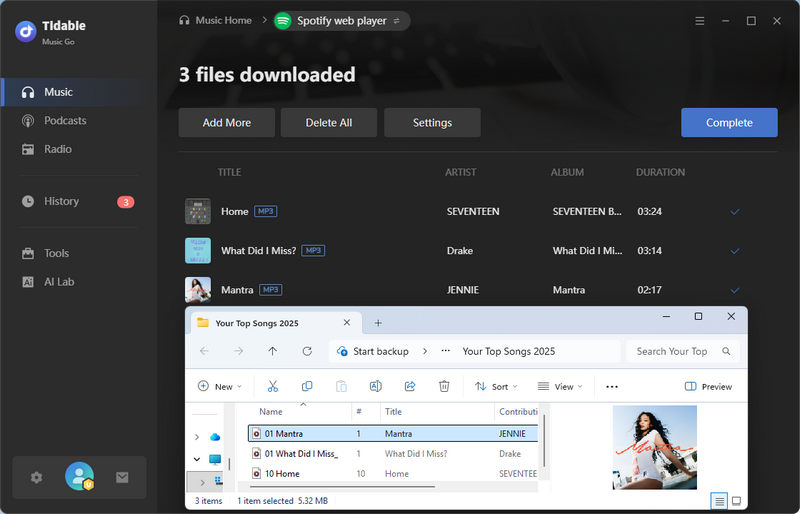Click the settings gear in bottom-left panel
The height and width of the screenshot is (514, 800).
click(x=37, y=478)
